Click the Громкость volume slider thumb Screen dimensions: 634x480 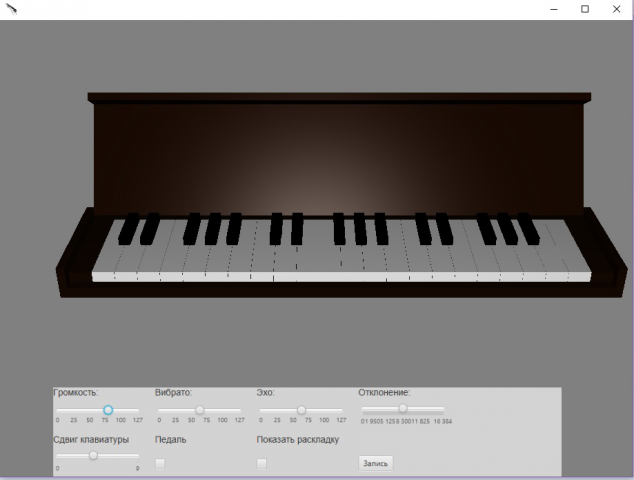coord(108,410)
